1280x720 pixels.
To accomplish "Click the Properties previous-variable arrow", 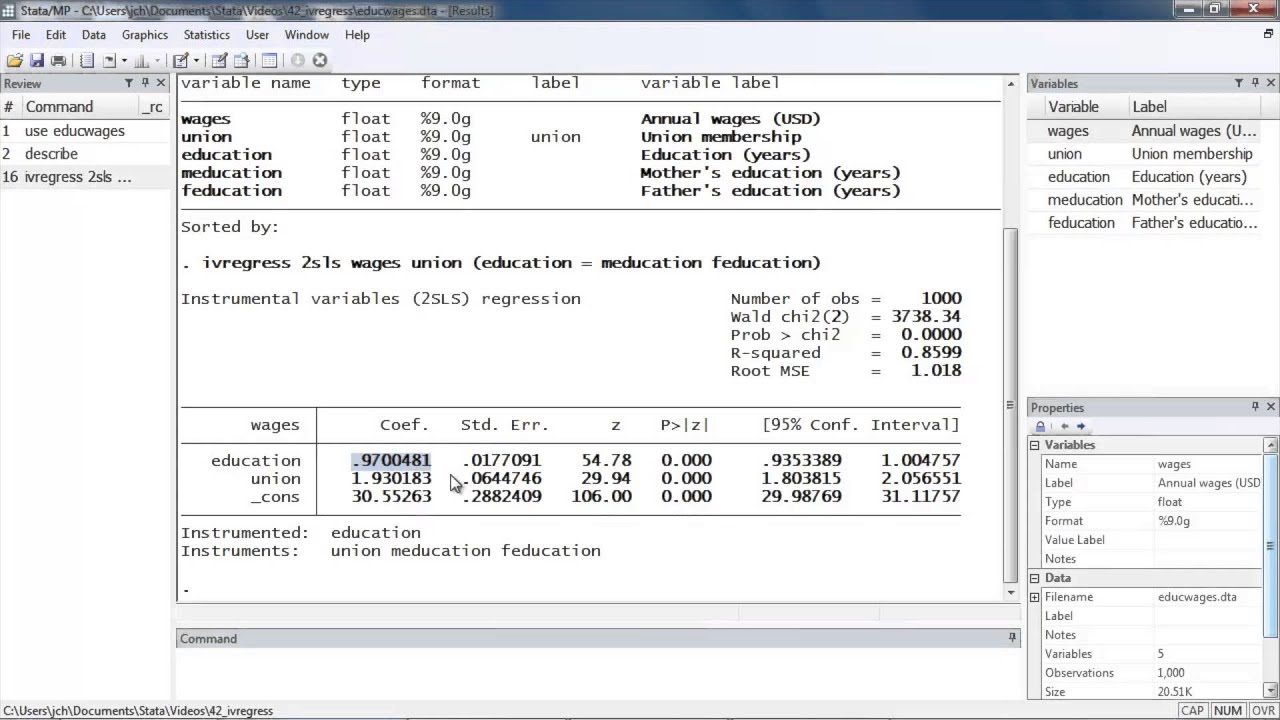I will (x=1064, y=426).
